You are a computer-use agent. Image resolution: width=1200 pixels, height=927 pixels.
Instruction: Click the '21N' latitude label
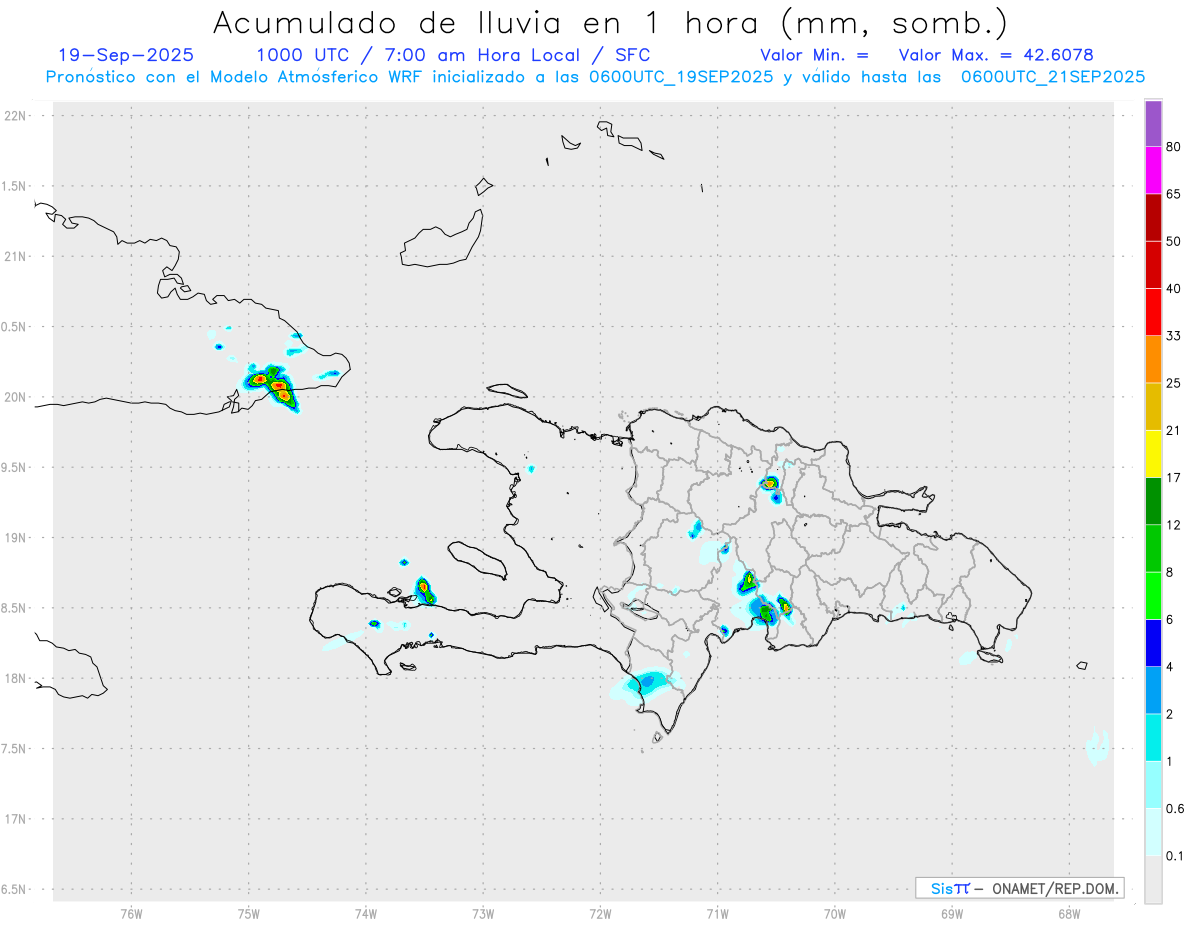pyautogui.click(x=16, y=256)
